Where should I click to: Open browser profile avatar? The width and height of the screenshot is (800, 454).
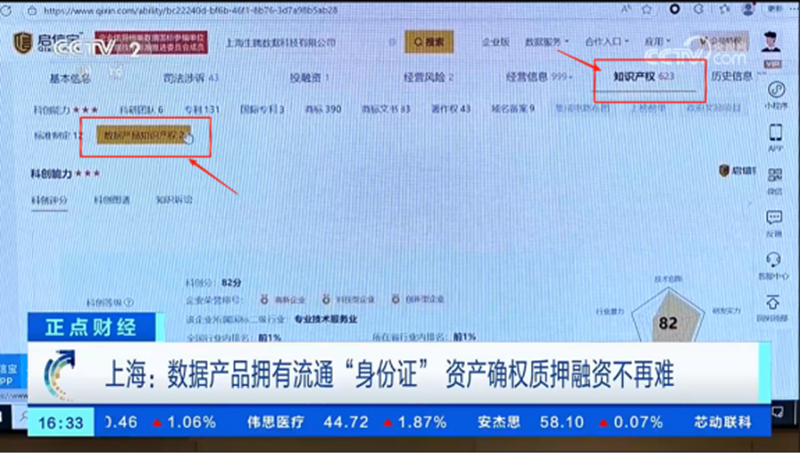748,9
